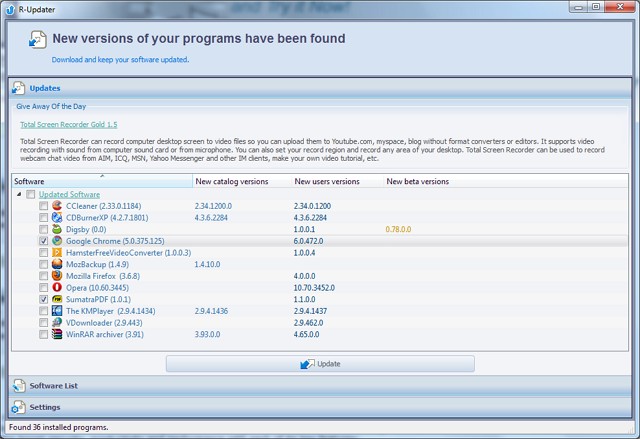Check the CCleaner checkbox

(x=43, y=206)
